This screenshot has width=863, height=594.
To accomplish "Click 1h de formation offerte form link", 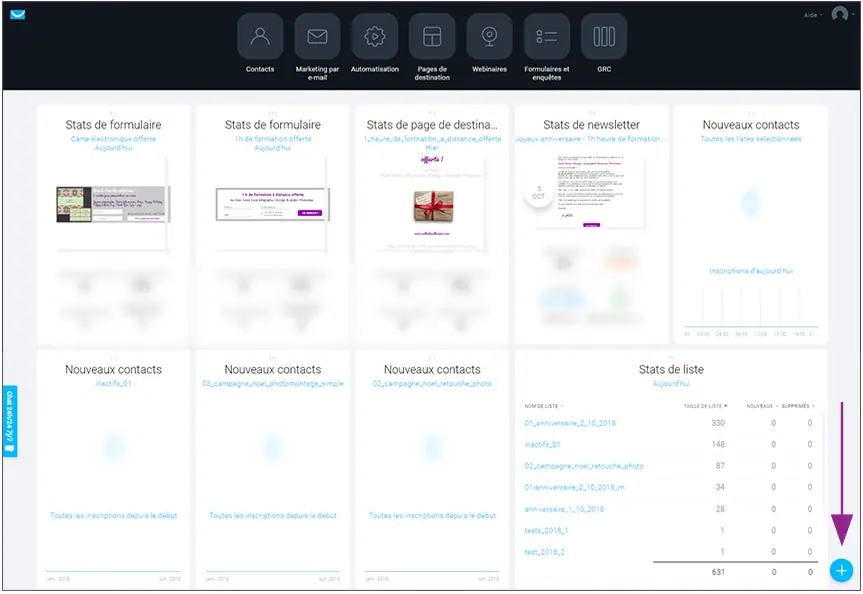I will coord(273,139).
